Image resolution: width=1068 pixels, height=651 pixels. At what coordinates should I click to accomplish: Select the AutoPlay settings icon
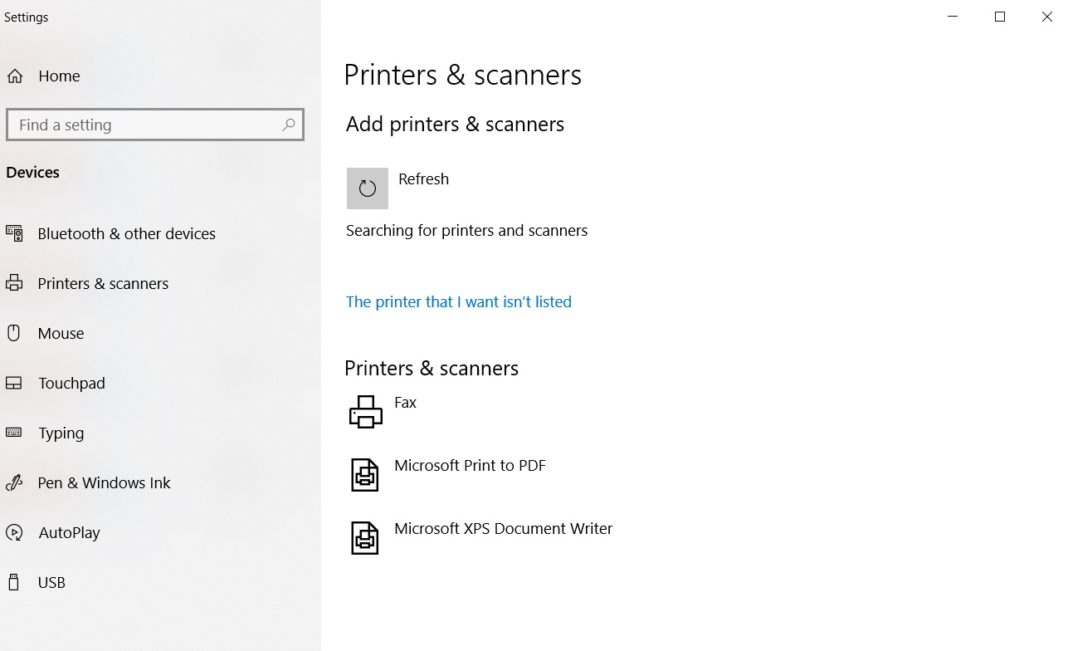pos(14,533)
